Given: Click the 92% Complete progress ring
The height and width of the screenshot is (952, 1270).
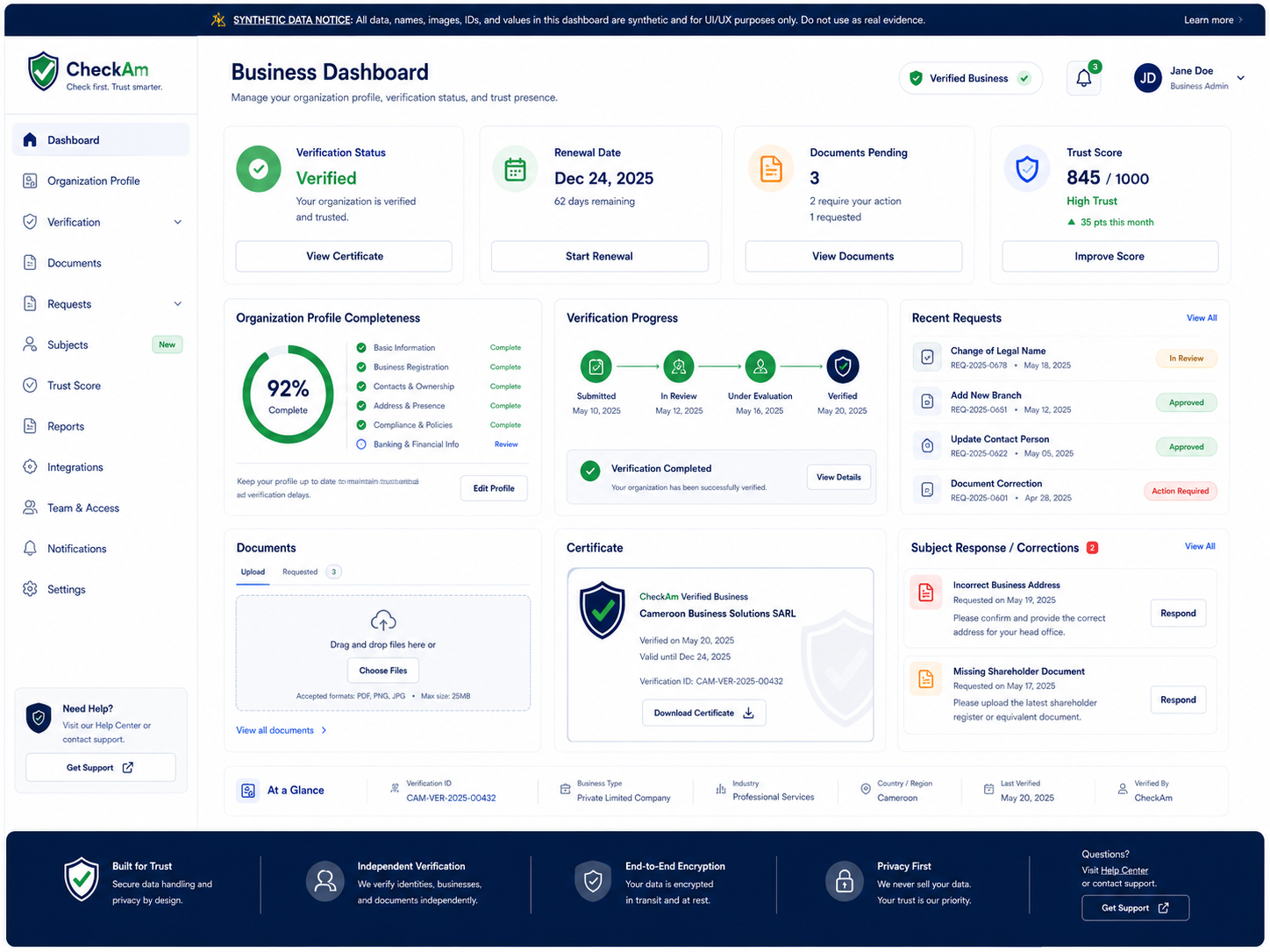Looking at the screenshot, I should (288, 394).
